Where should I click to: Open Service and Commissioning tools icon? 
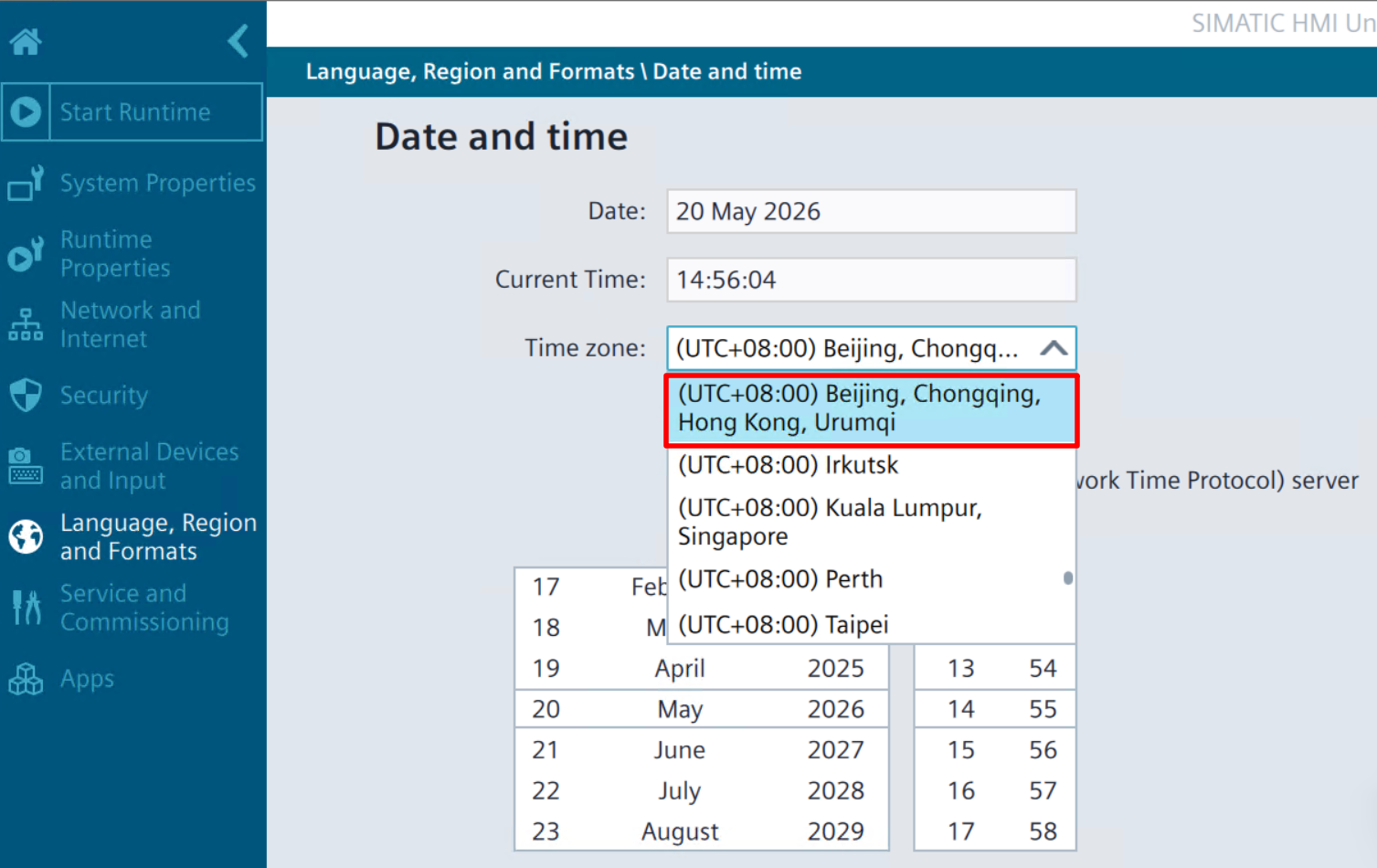[x=26, y=608]
